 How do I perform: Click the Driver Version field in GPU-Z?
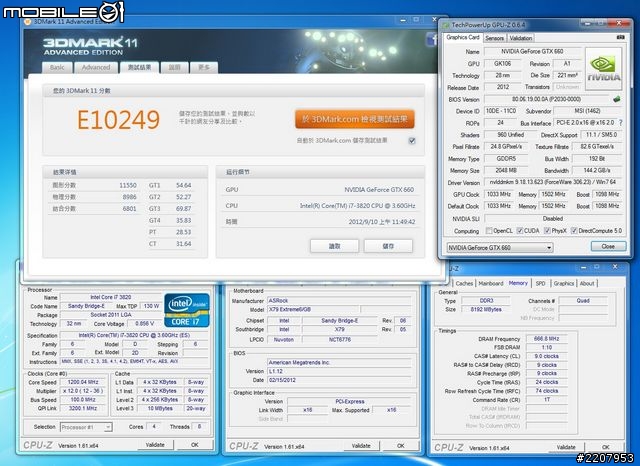tap(553, 182)
